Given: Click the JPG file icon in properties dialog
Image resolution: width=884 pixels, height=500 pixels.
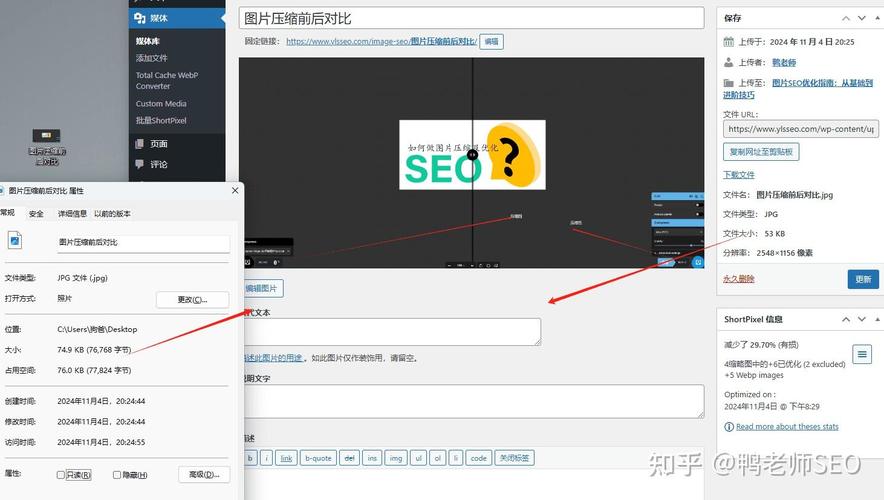Looking at the screenshot, I should [x=15, y=241].
